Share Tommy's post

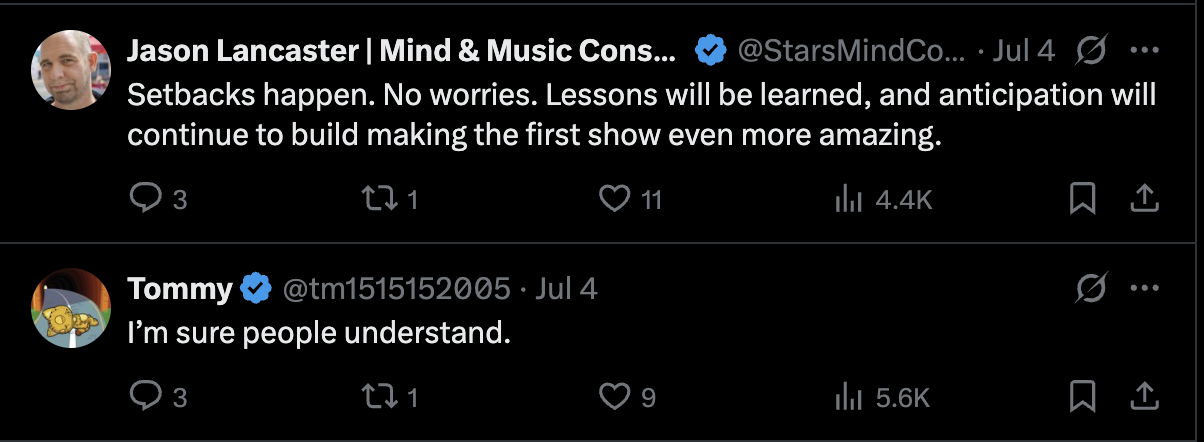tap(1143, 398)
